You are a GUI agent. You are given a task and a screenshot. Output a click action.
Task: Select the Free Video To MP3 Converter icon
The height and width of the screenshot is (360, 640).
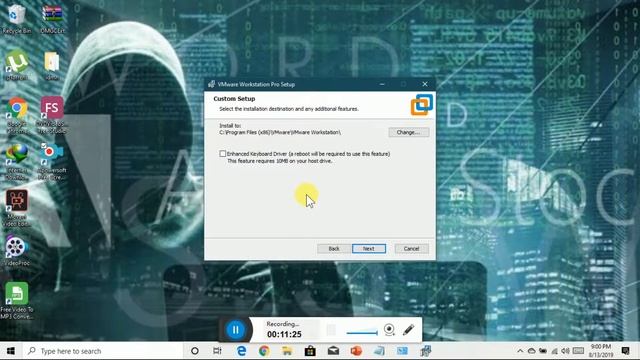pos(17,300)
